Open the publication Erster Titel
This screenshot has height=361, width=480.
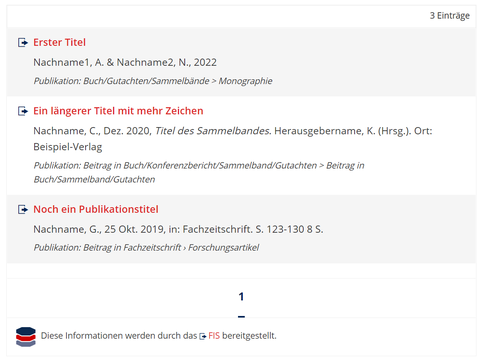[59, 42]
